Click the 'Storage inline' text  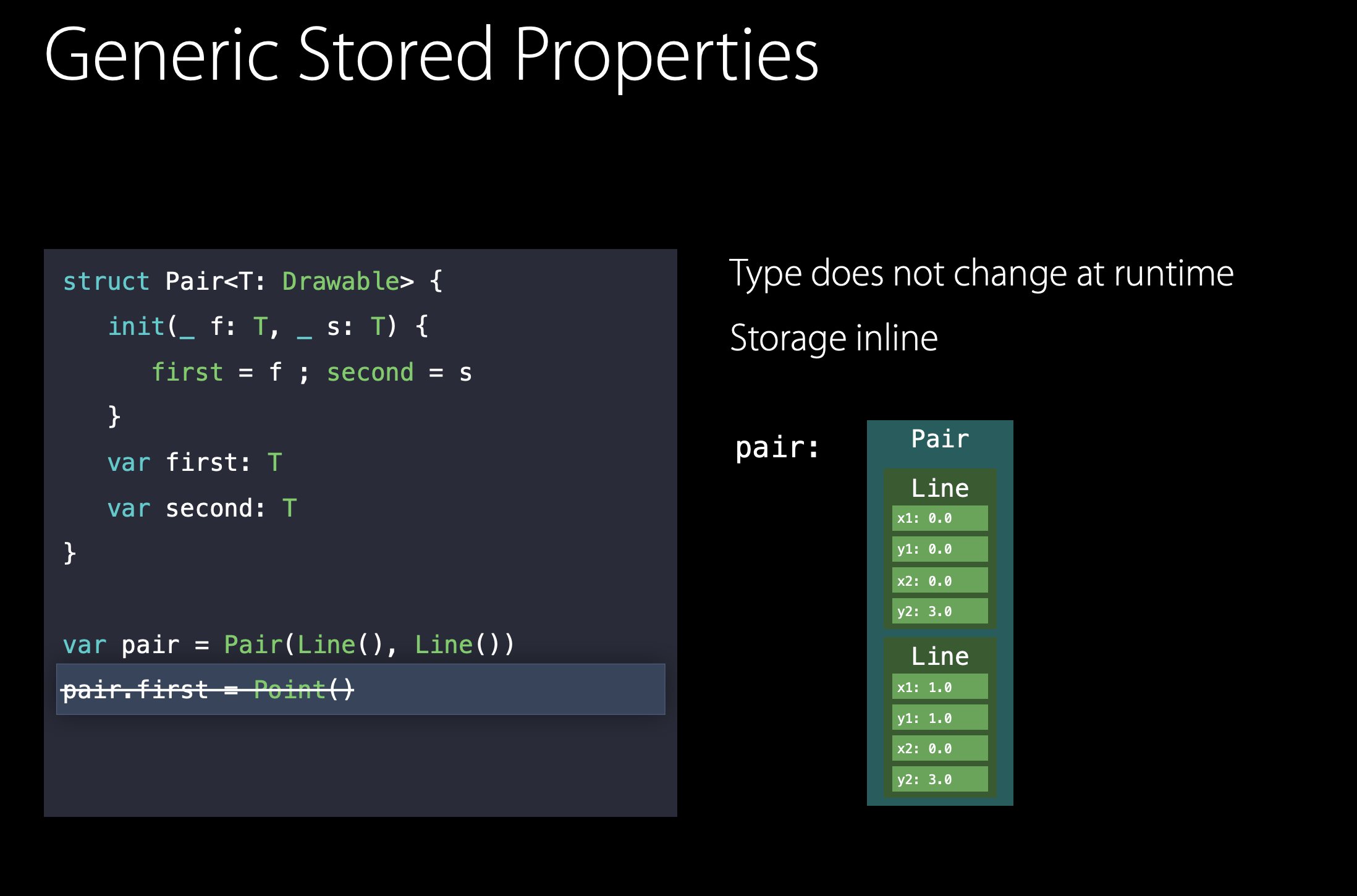click(x=834, y=339)
